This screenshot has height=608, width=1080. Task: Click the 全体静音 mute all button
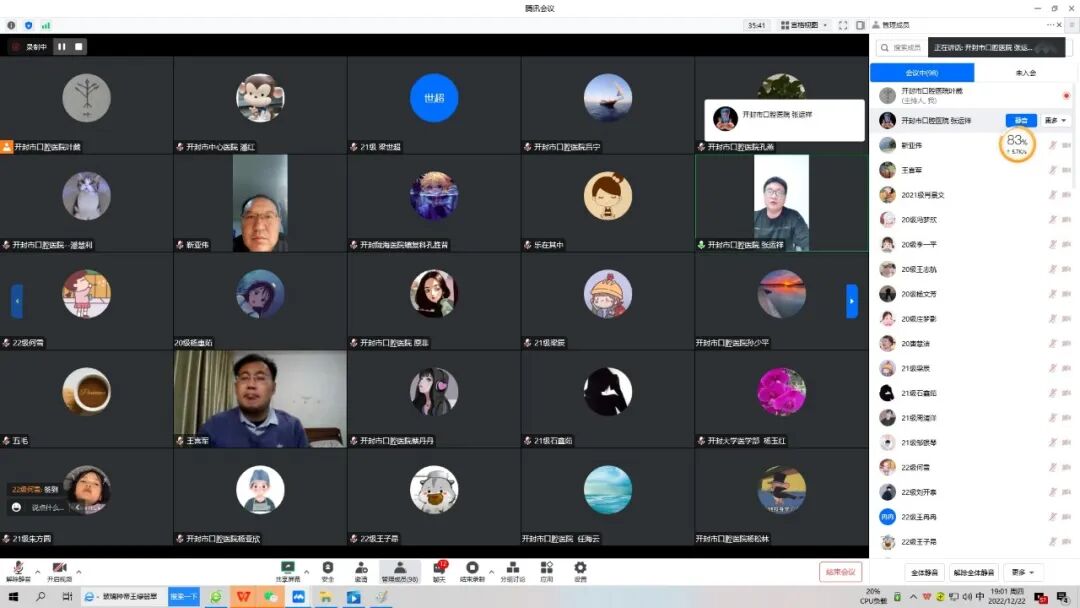pos(924,572)
